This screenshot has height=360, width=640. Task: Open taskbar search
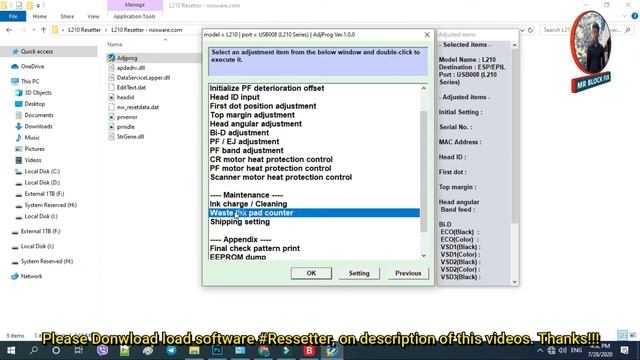(34, 350)
